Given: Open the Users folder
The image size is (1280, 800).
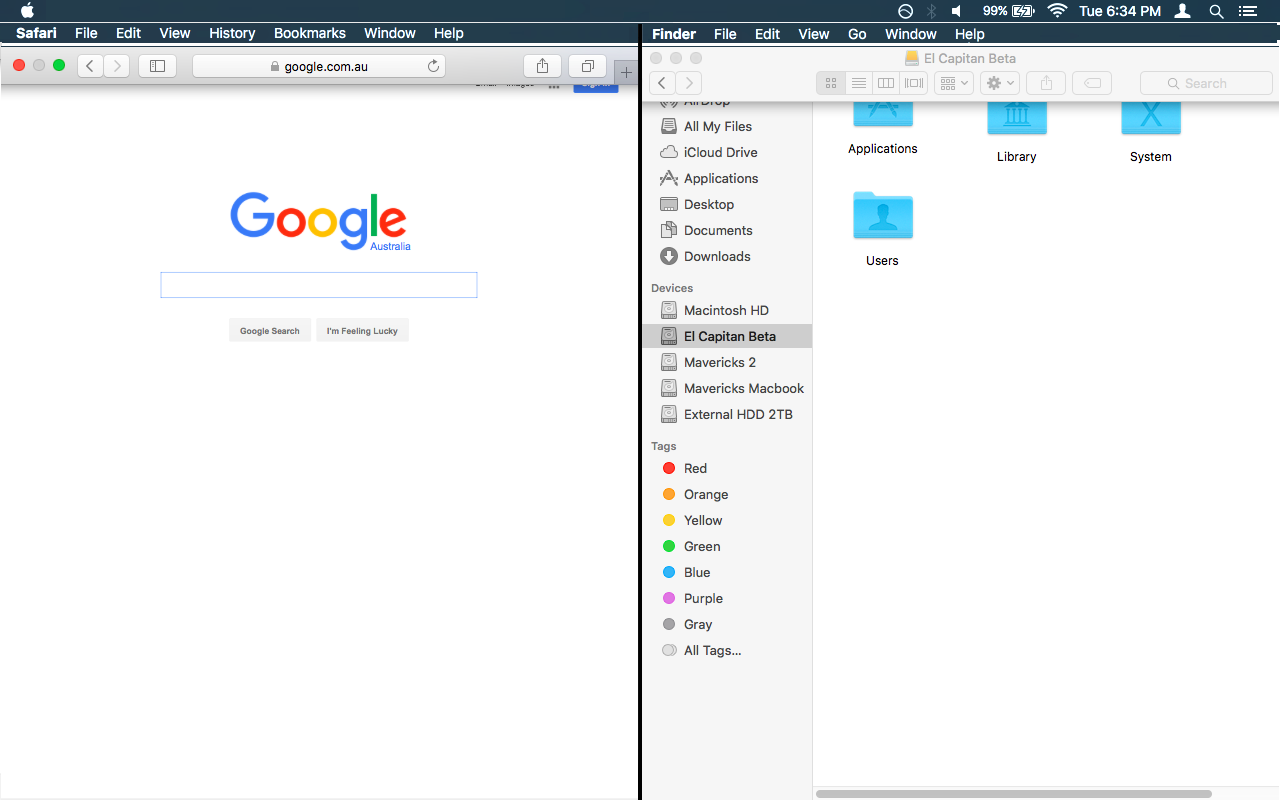Looking at the screenshot, I should [883, 228].
